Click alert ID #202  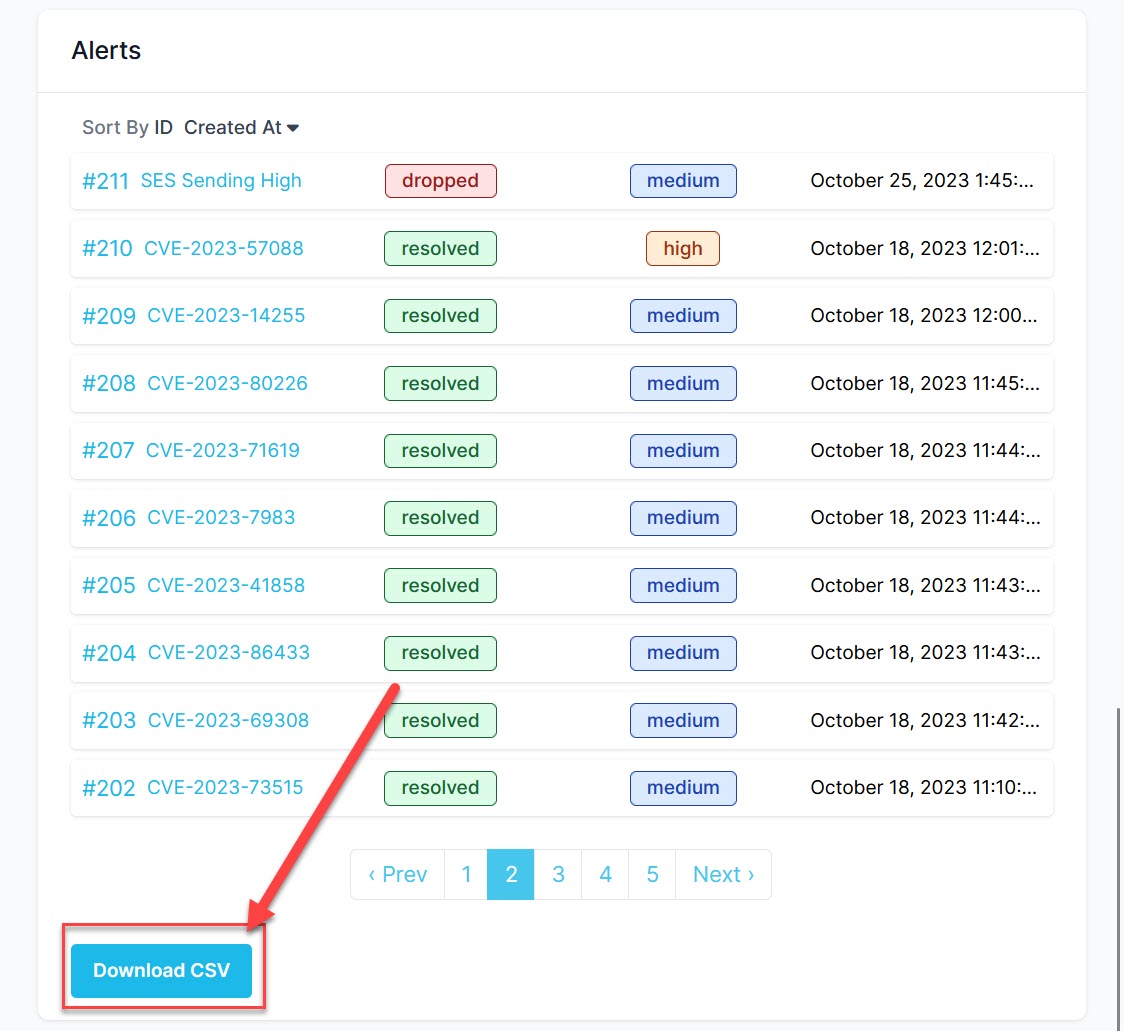click(109, 787)
